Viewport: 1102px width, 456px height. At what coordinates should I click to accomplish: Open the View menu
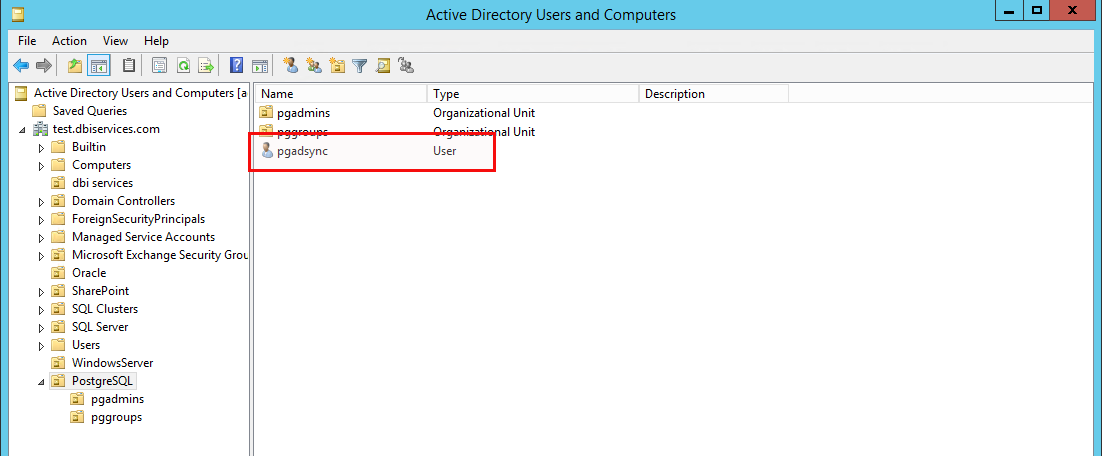[x=115, y=41]
